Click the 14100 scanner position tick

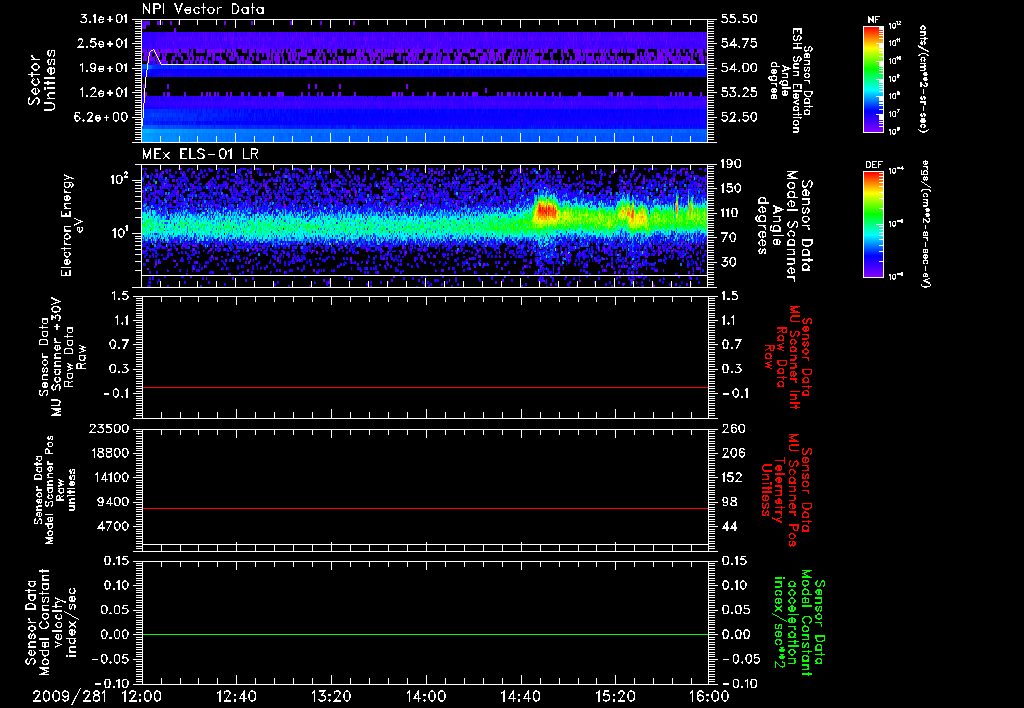110,477
